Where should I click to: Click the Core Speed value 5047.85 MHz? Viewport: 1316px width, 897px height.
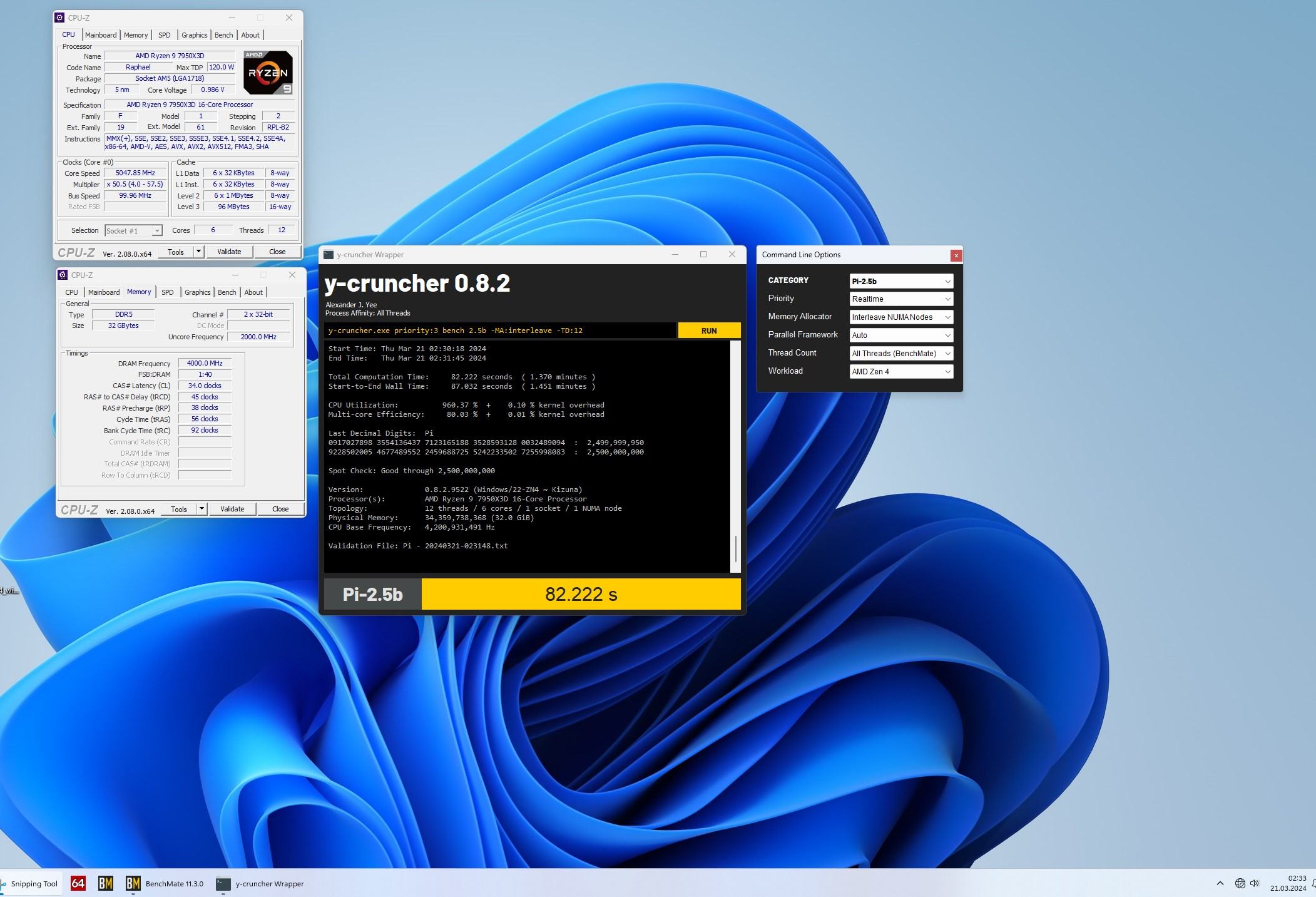click(x=135, y=173)
